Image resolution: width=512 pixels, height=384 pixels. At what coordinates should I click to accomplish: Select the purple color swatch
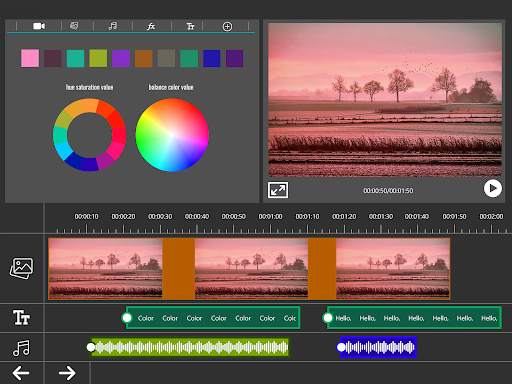click(121, 58)
